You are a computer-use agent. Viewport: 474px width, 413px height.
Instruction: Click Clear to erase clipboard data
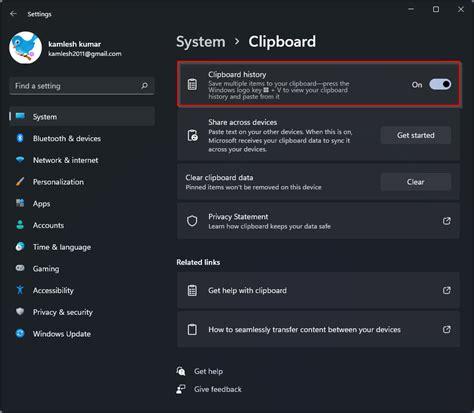tap(416, 182)
